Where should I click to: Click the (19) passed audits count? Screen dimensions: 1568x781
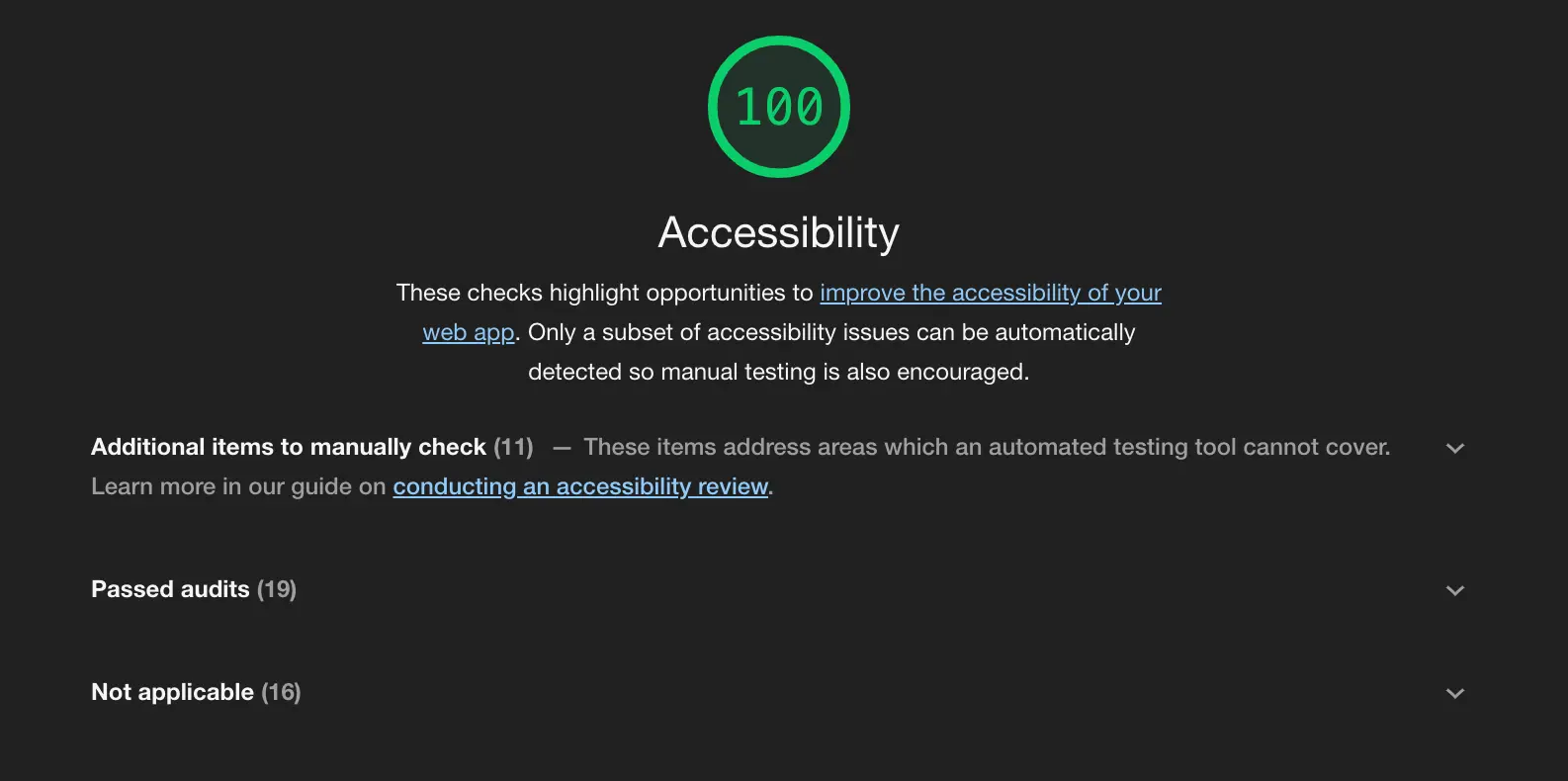pos(277,589)
